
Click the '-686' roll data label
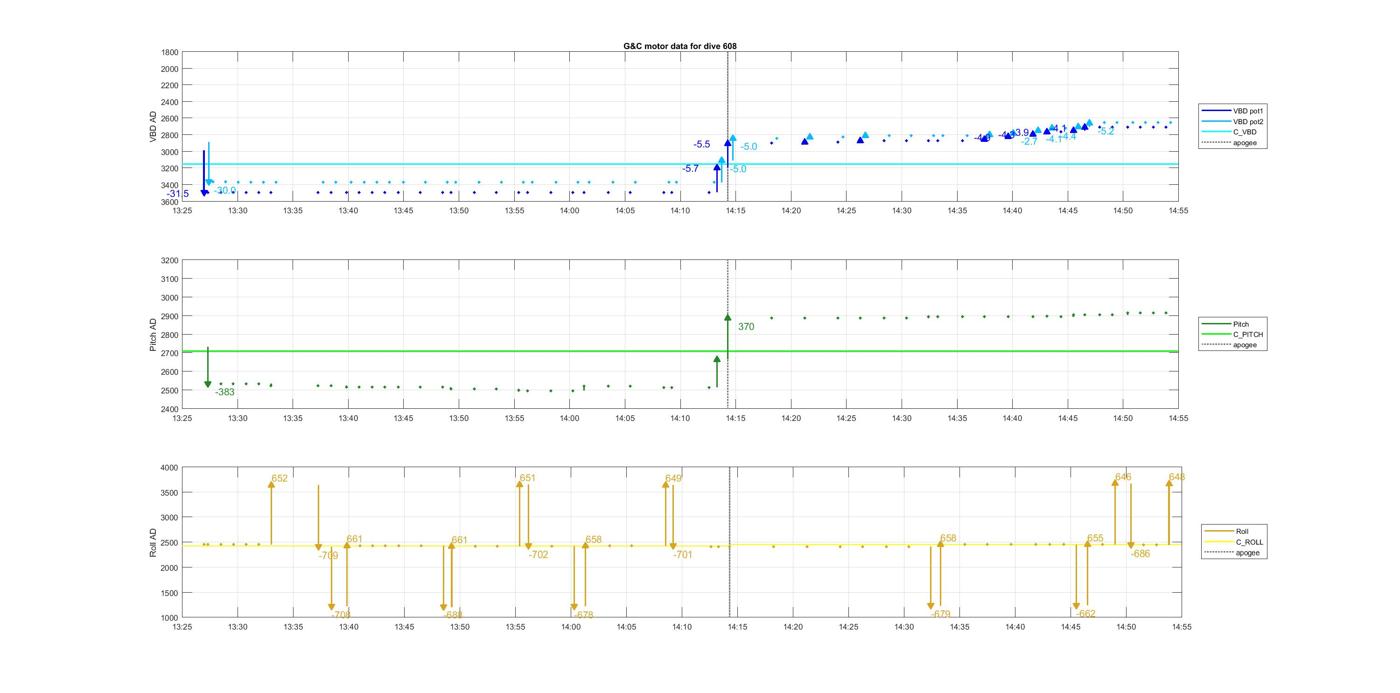(1141, 554)
